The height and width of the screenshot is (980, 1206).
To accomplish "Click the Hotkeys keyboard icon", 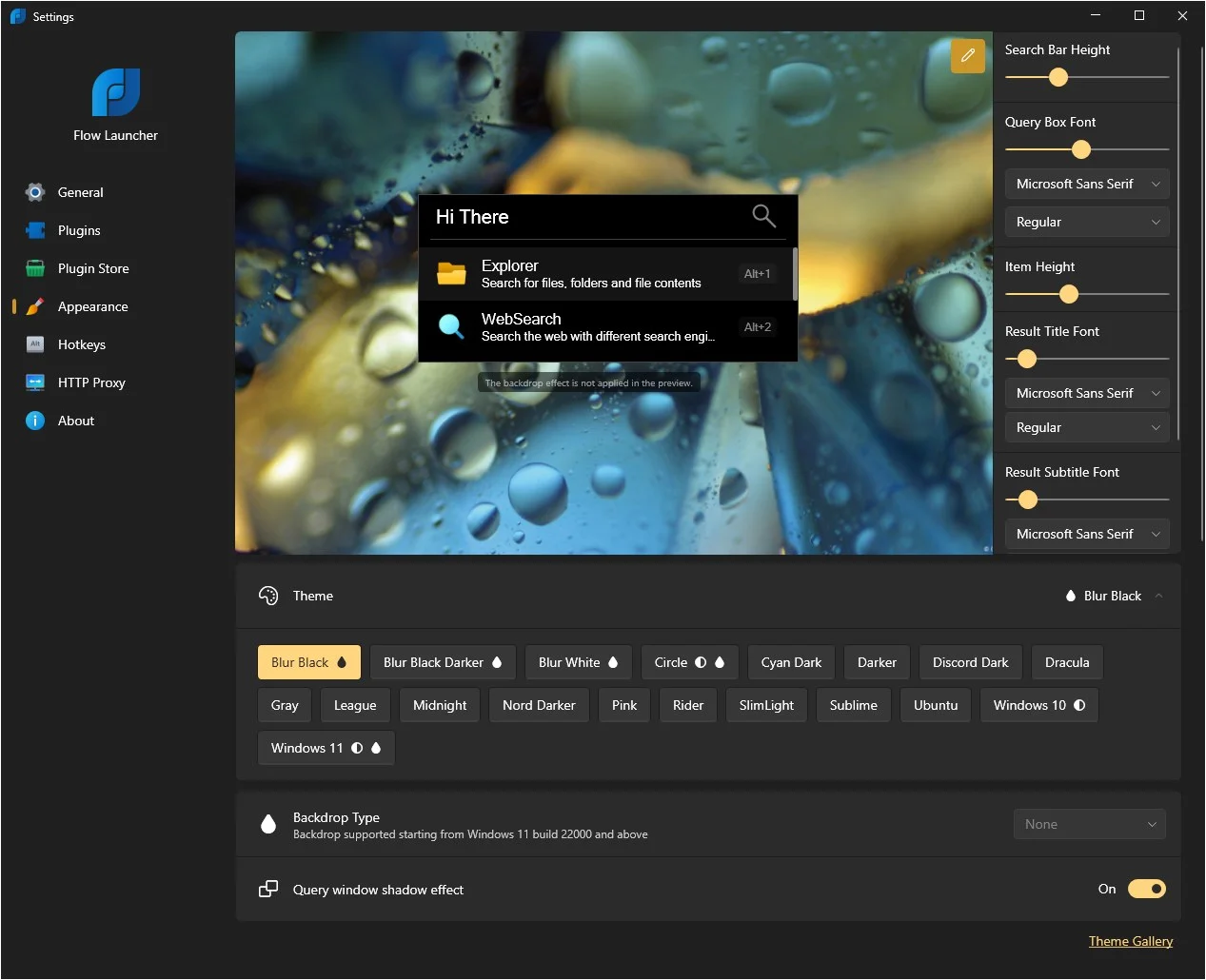I will [35, 344].
